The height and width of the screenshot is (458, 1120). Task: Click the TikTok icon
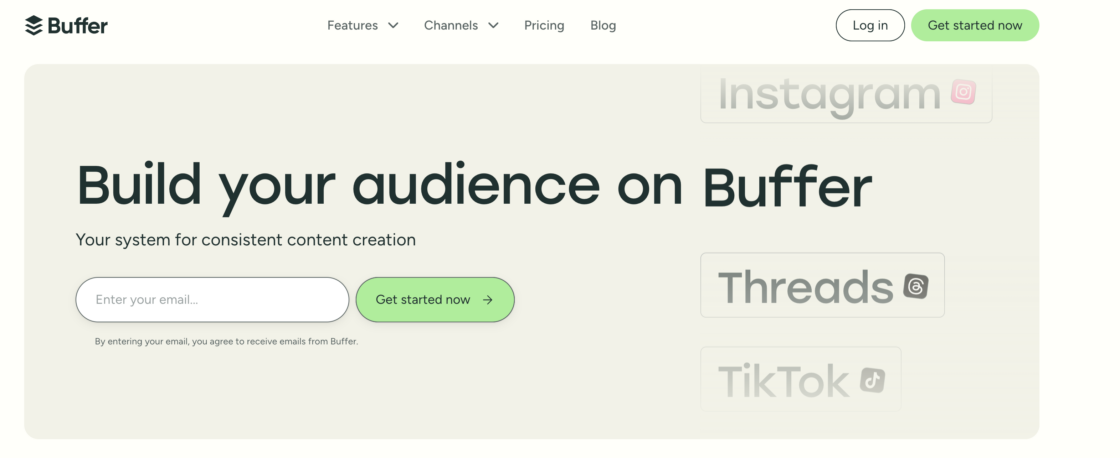(x=872, y=380)
